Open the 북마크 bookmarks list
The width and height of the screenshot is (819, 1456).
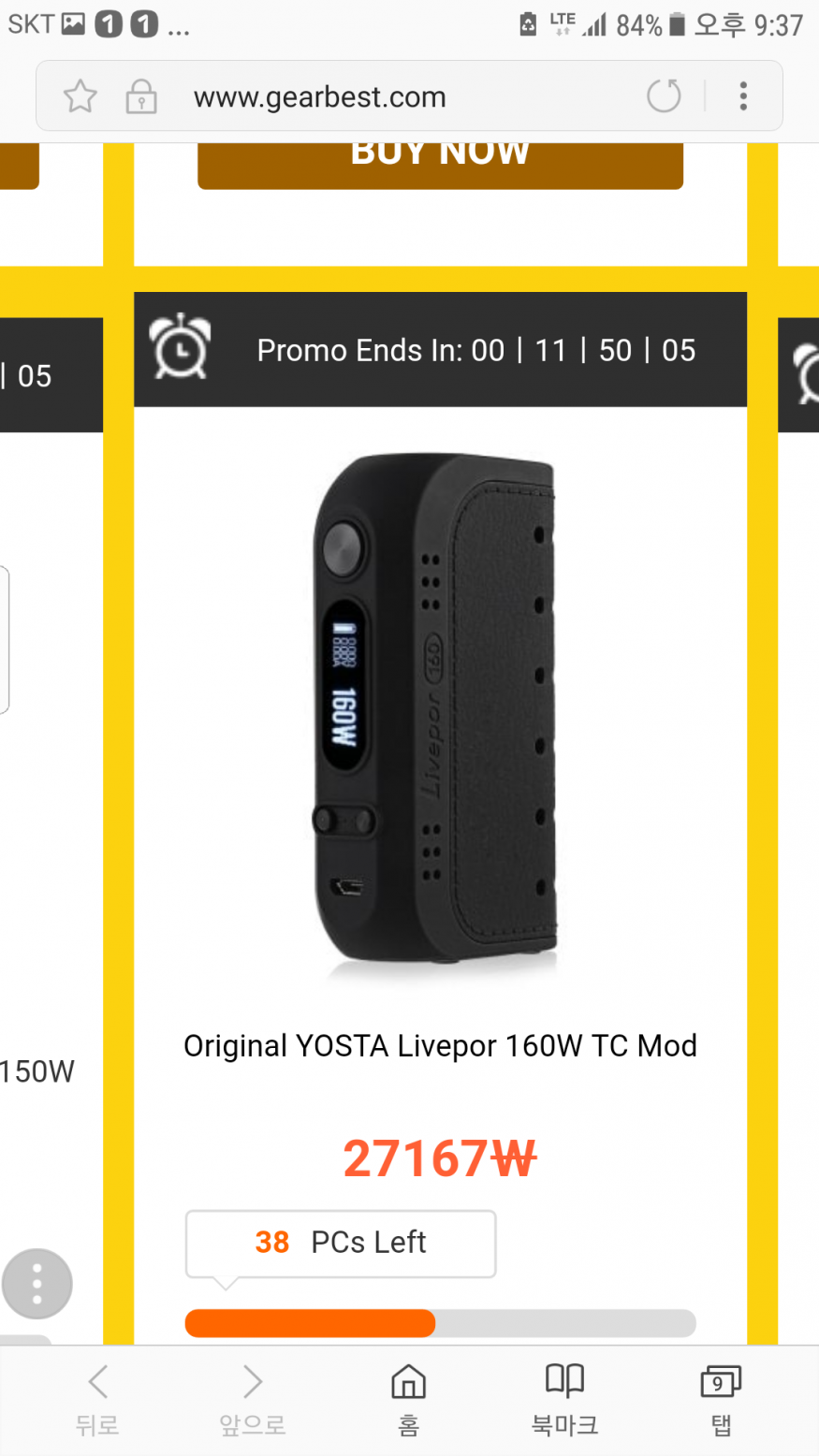click(564, 1400)
